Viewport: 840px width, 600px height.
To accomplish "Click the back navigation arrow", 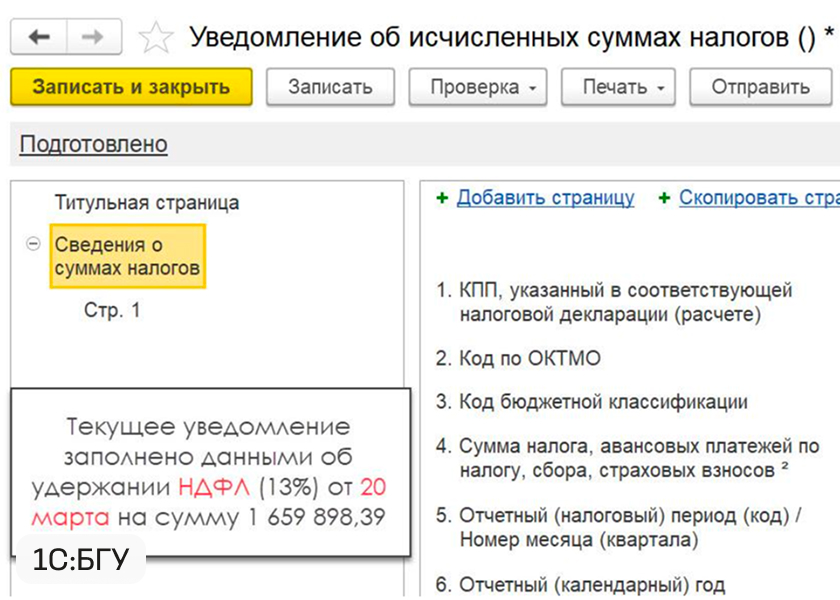I will click(40, 38).
